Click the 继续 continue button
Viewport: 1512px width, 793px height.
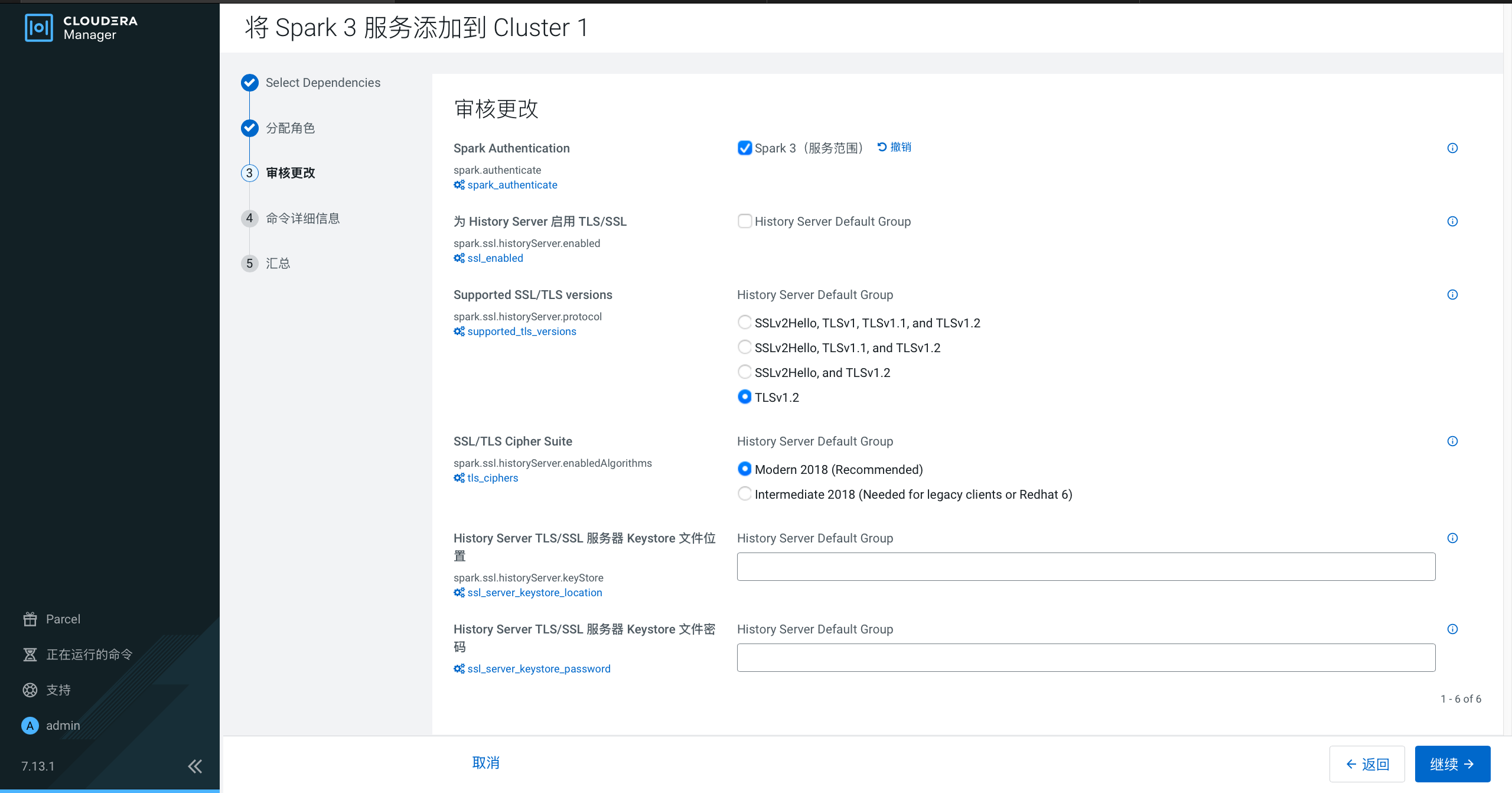pos(1452,764)
